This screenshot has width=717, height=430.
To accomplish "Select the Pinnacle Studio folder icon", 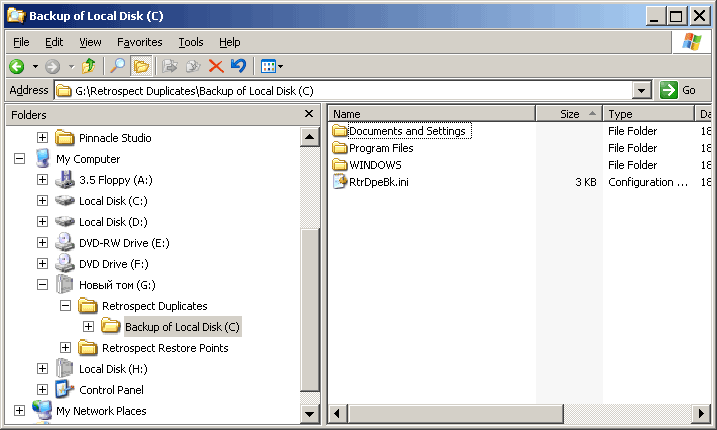I will (x=64, y=137).
